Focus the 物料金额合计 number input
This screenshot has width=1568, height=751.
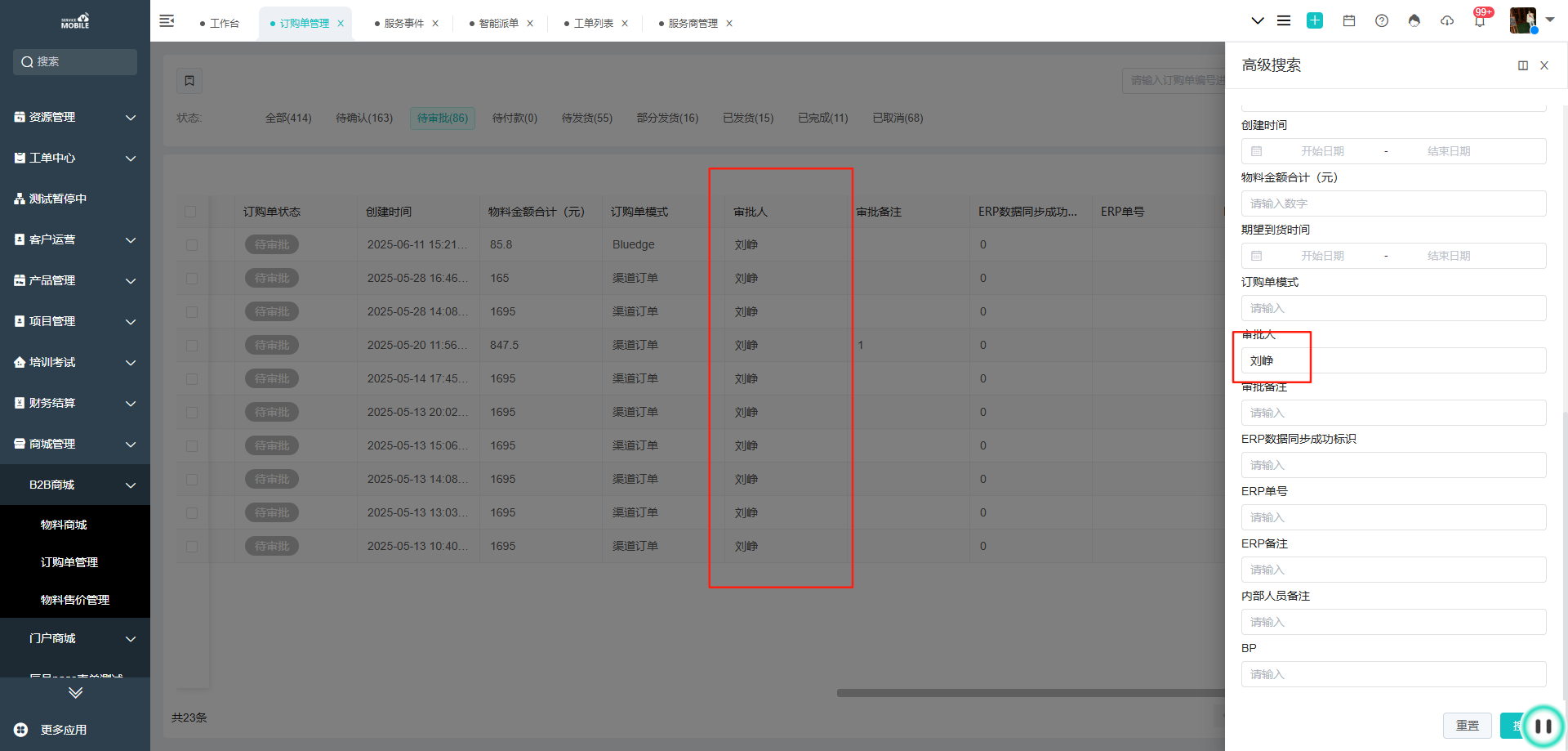pyautogui.click(x=1394, y=203)
